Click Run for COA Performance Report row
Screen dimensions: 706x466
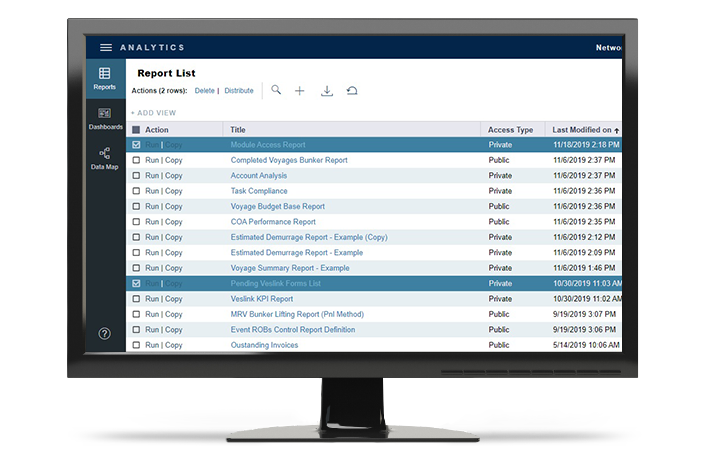pyautogui.click(x=152, y=222)
